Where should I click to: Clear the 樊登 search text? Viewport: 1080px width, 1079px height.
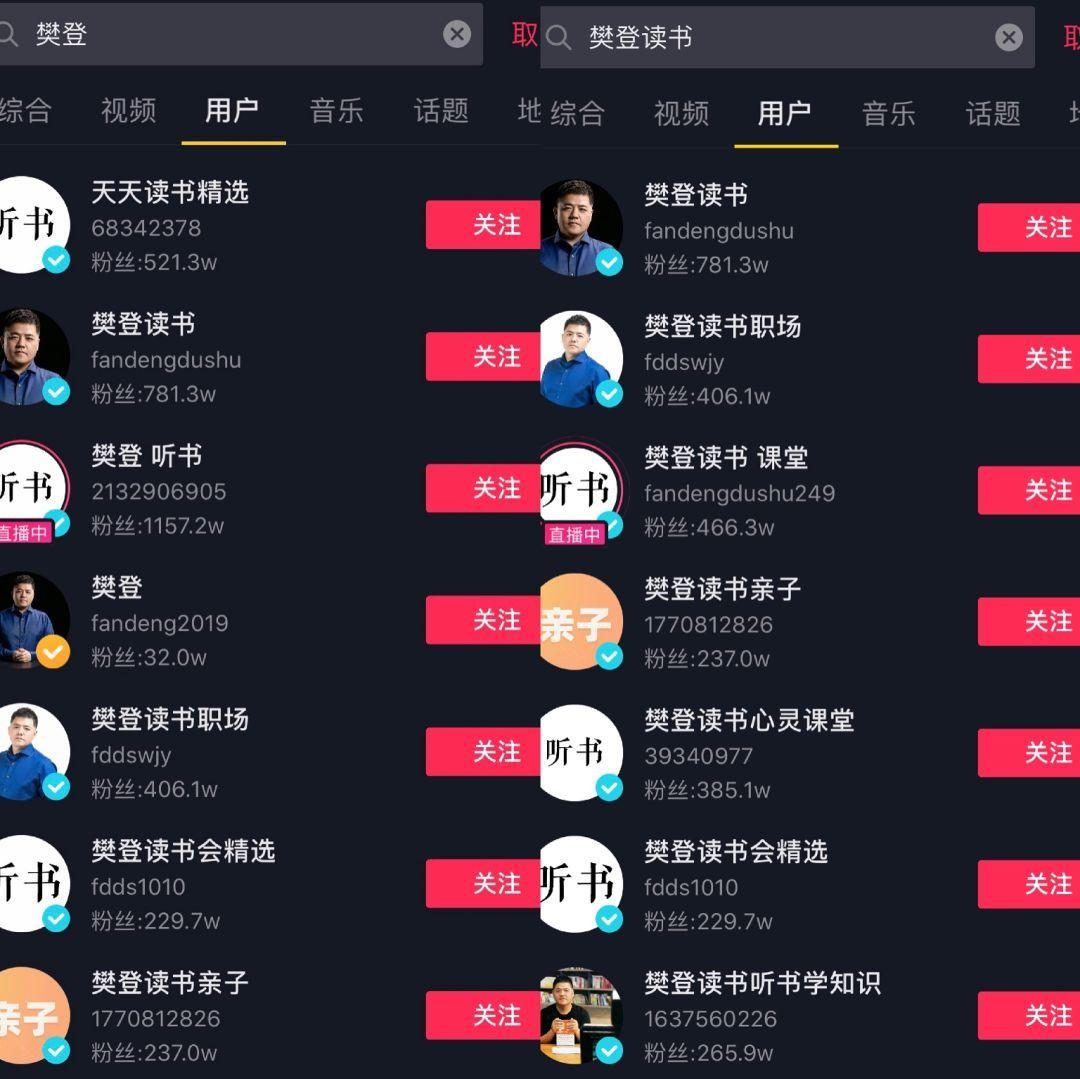coord(457,34)
